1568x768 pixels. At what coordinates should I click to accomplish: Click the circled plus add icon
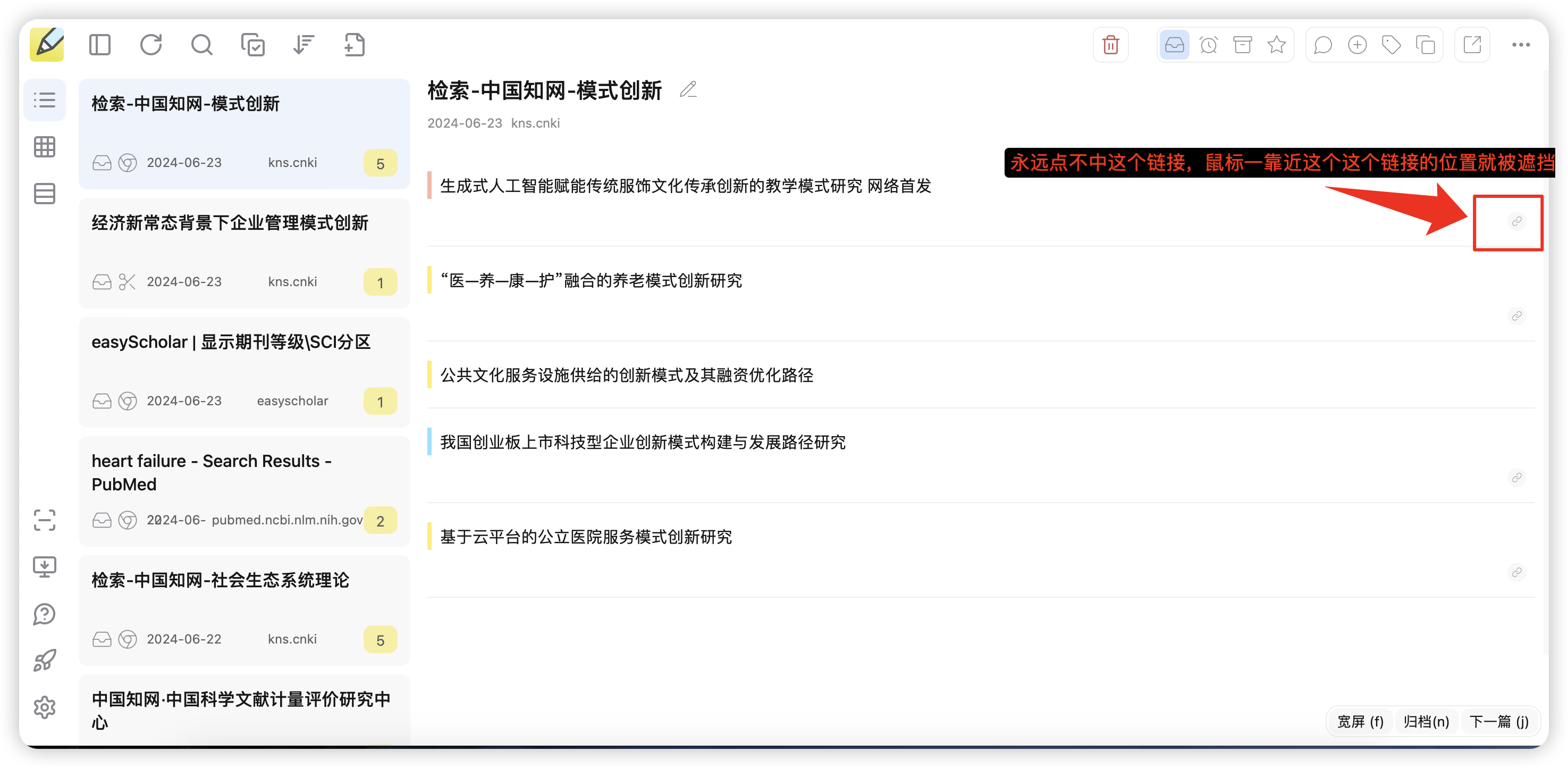click(1358, 45)
